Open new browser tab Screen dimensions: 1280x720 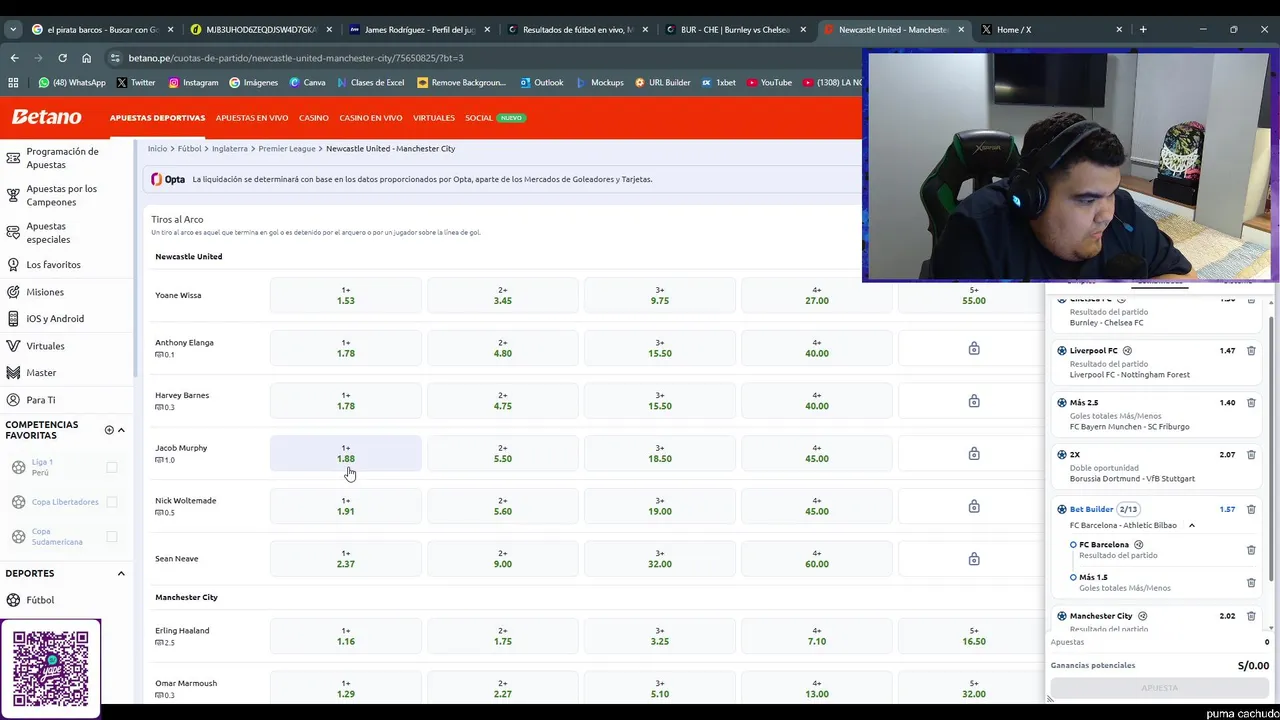click(1143, 29)
